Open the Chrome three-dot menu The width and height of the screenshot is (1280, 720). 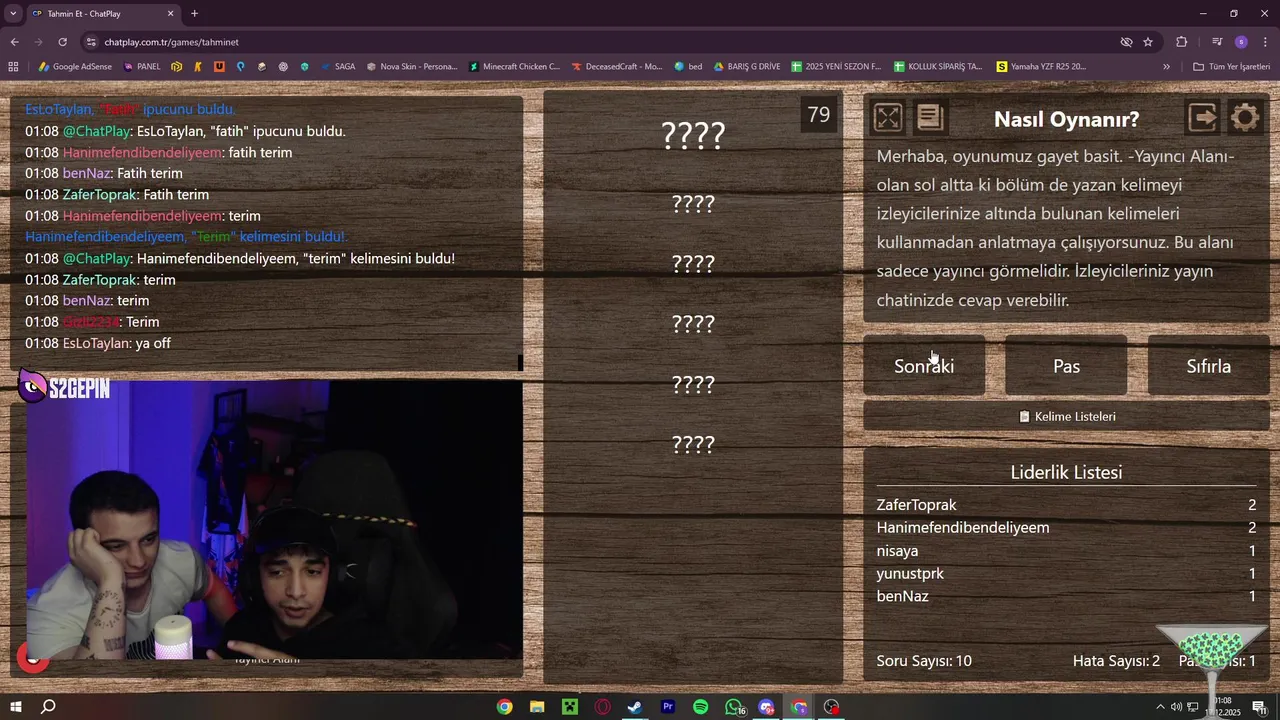click(1265, 42)
